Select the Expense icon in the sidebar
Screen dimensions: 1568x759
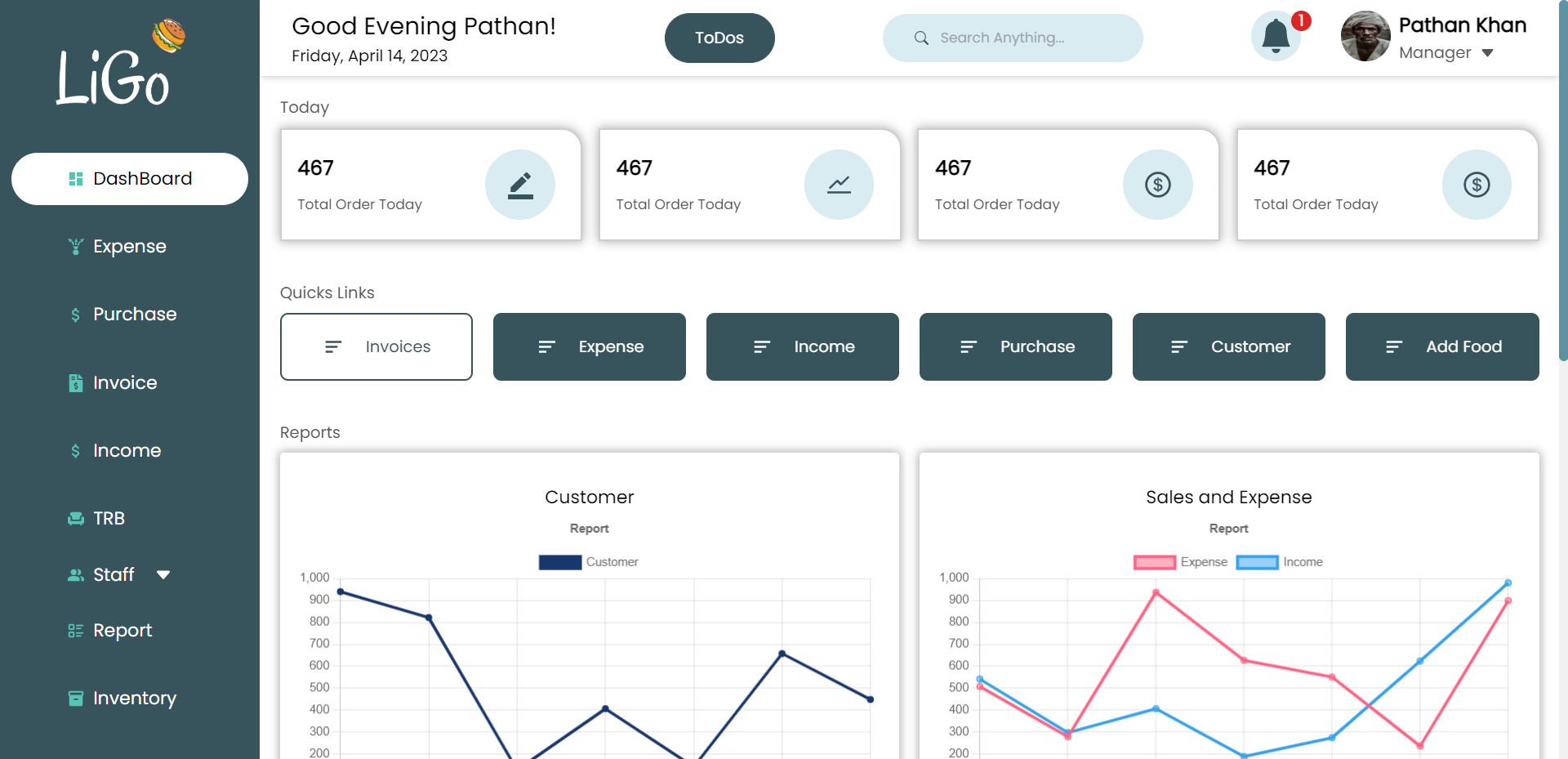point(75,246)
